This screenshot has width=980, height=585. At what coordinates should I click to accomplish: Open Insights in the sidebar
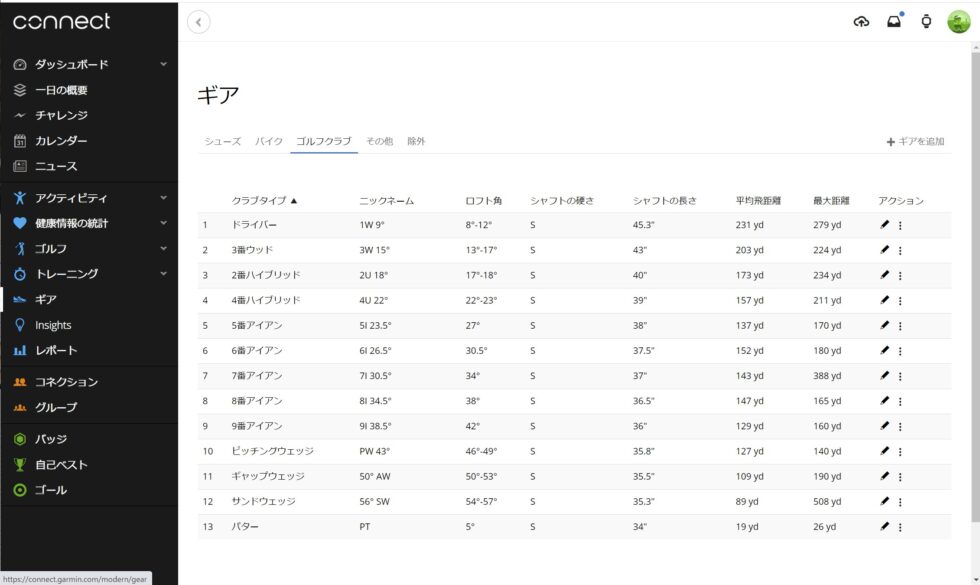click(x=53, y=325)
